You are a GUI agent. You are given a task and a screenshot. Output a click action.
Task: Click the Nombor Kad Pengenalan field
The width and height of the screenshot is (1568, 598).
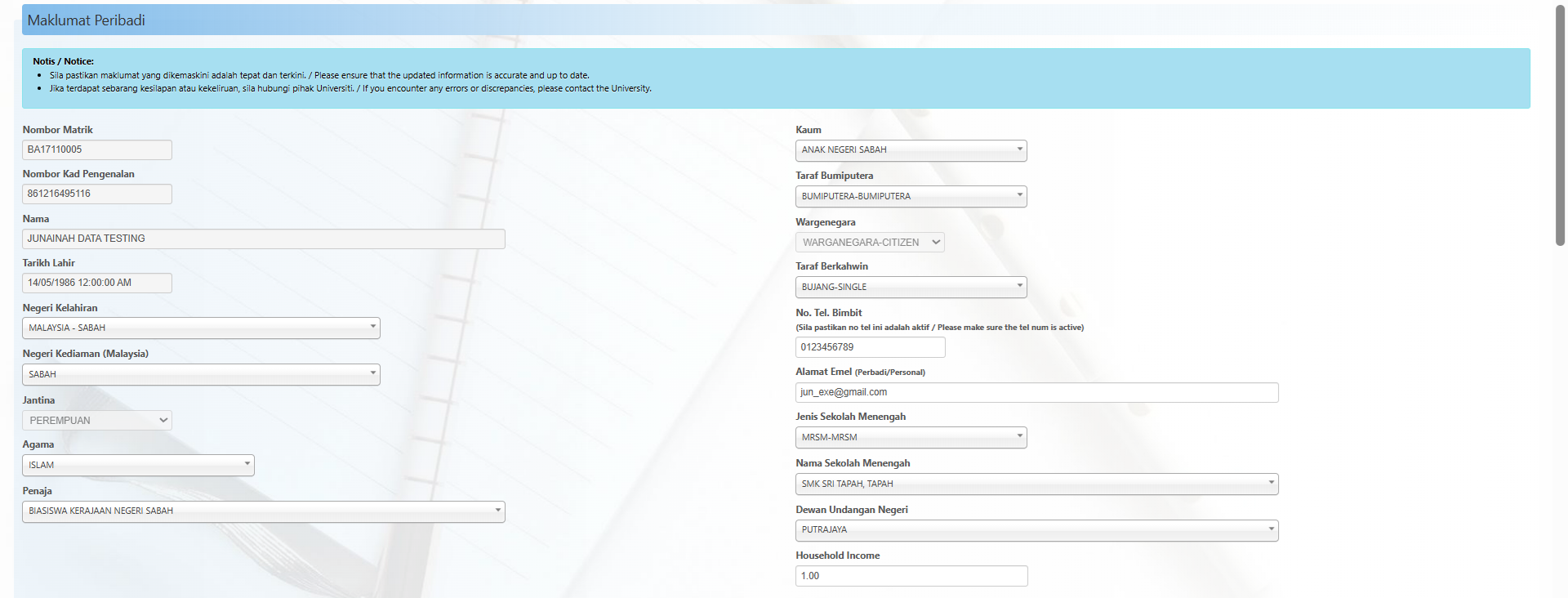click(x=97, y=194)
